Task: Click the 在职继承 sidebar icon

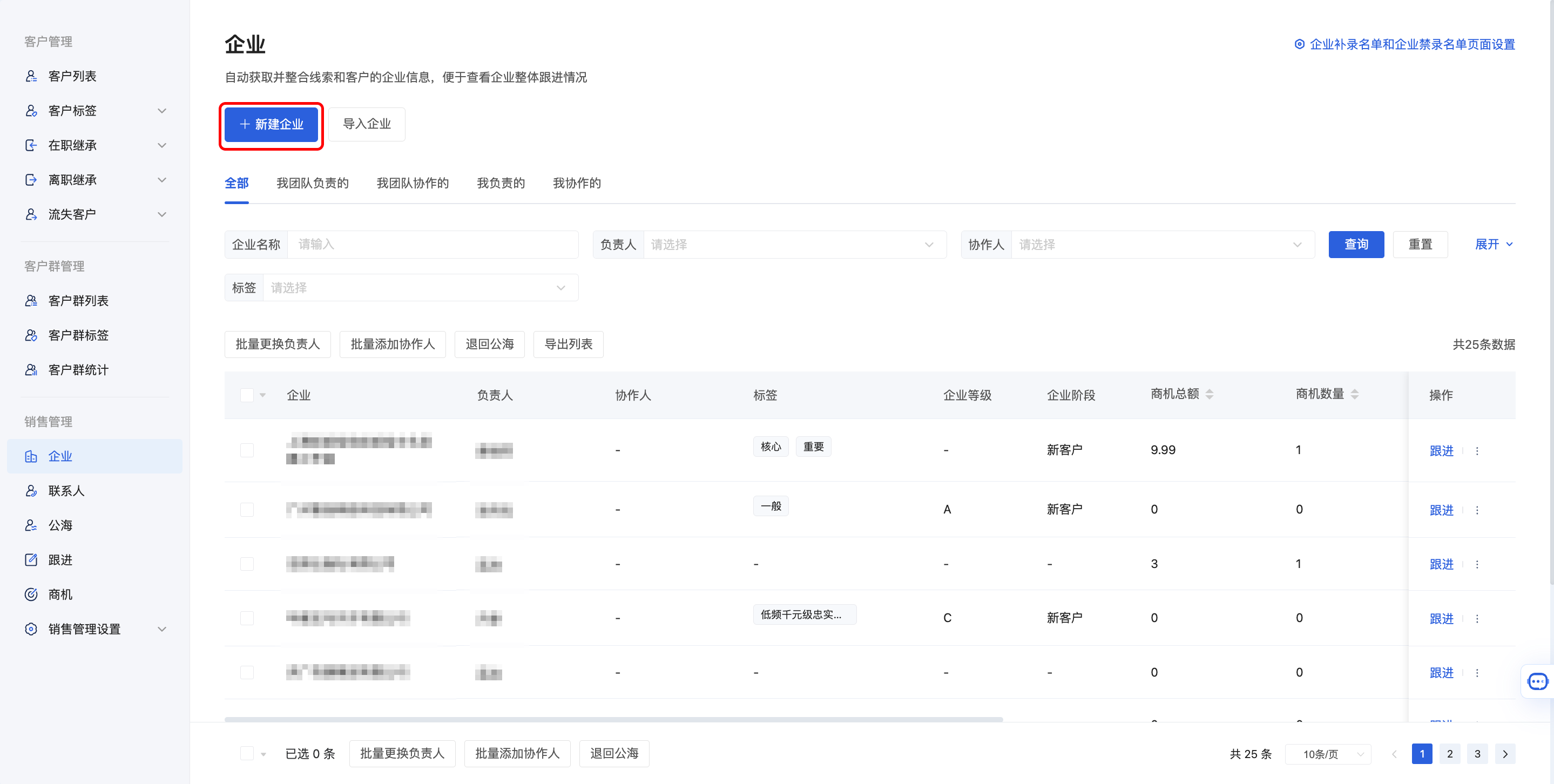Action: 31,145
